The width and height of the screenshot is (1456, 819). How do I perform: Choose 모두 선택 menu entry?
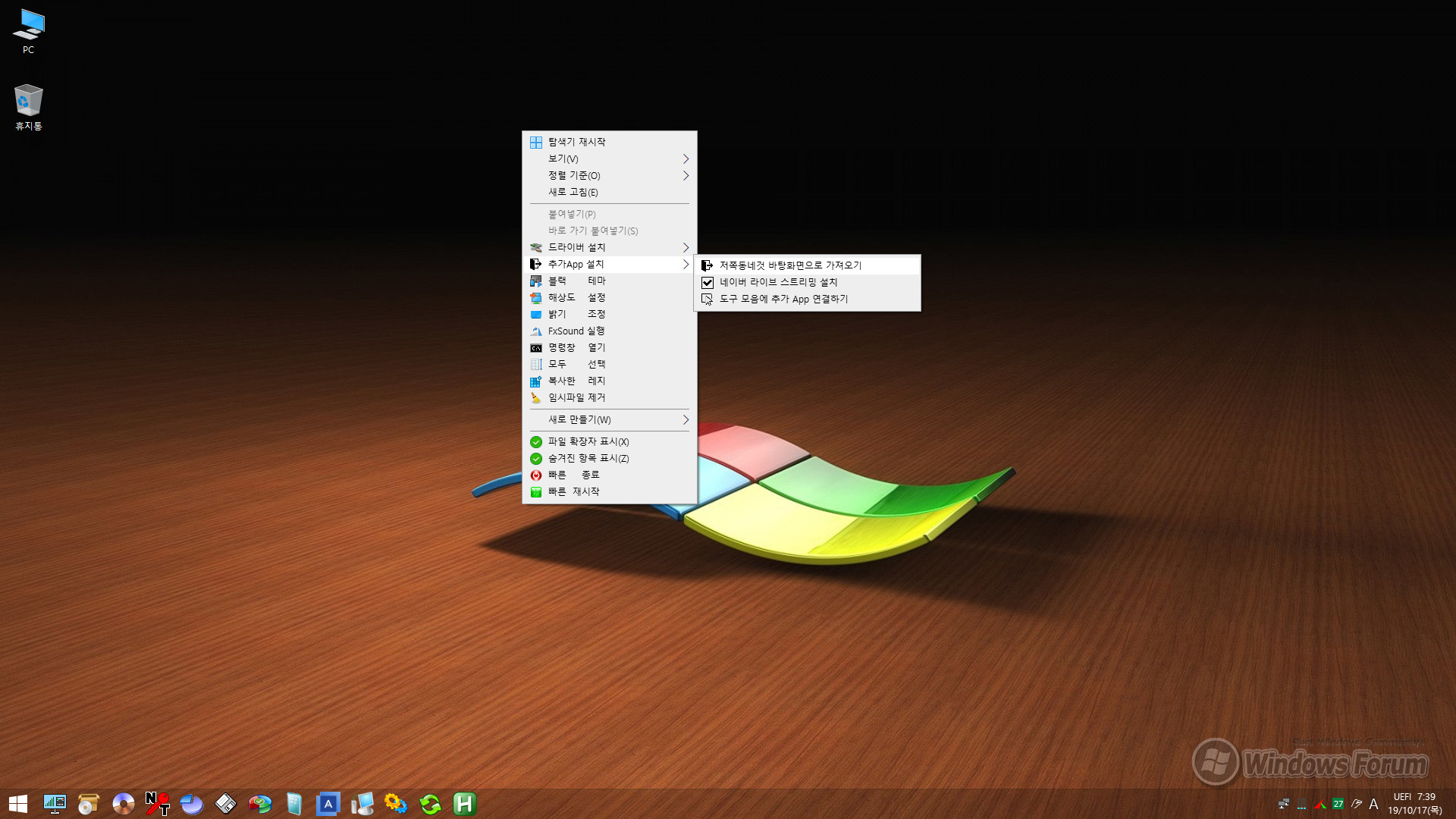609,364
